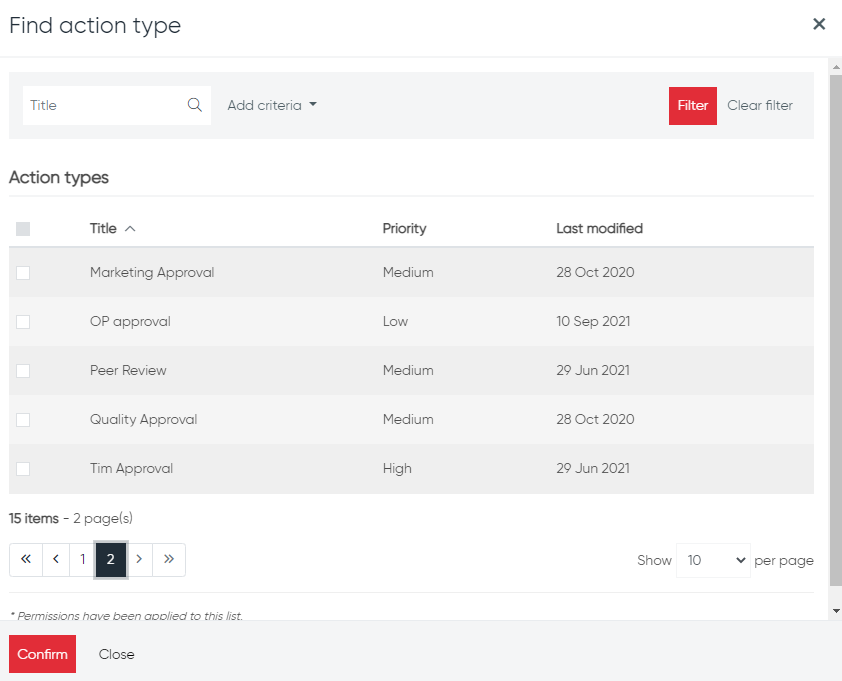Click the Close button in footer
The image size is (842, 681).
[117, 654]
